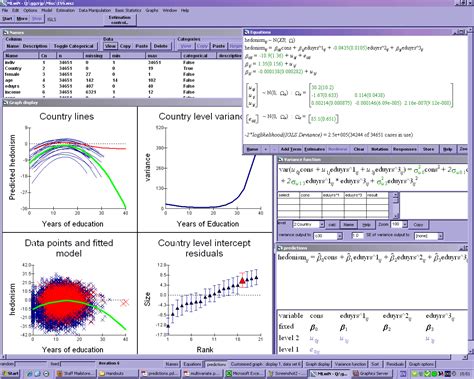
Task: Click Estimates in the Equations window
Action: (314, 149)
